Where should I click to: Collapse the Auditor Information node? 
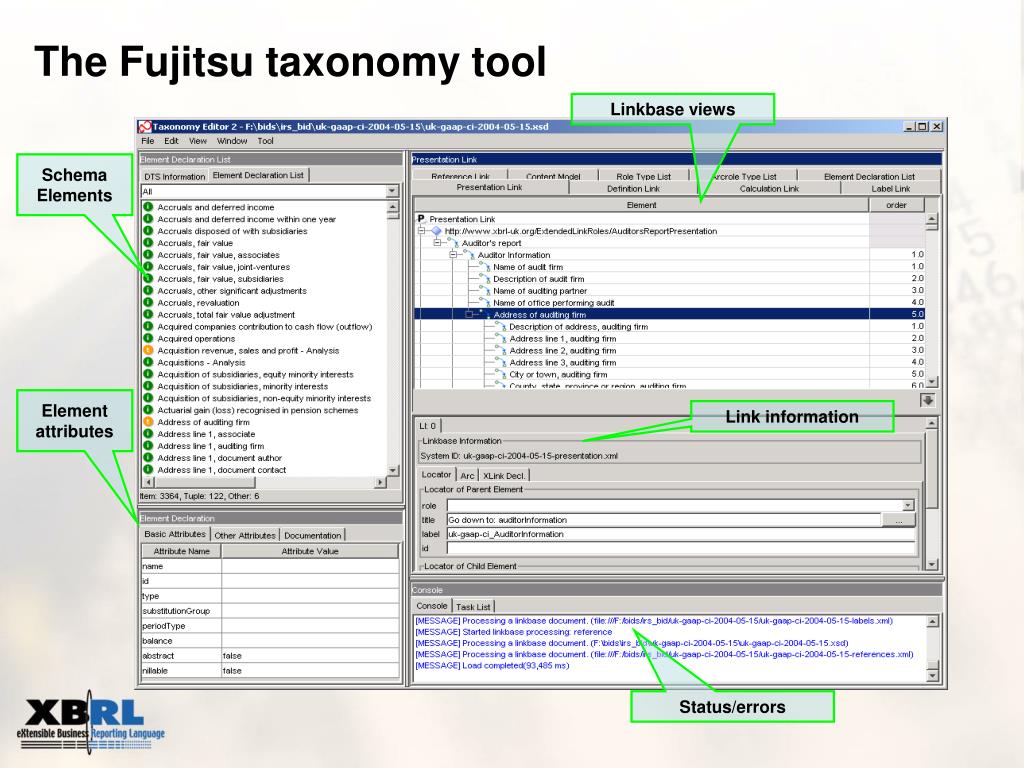[x=453, y=255]
